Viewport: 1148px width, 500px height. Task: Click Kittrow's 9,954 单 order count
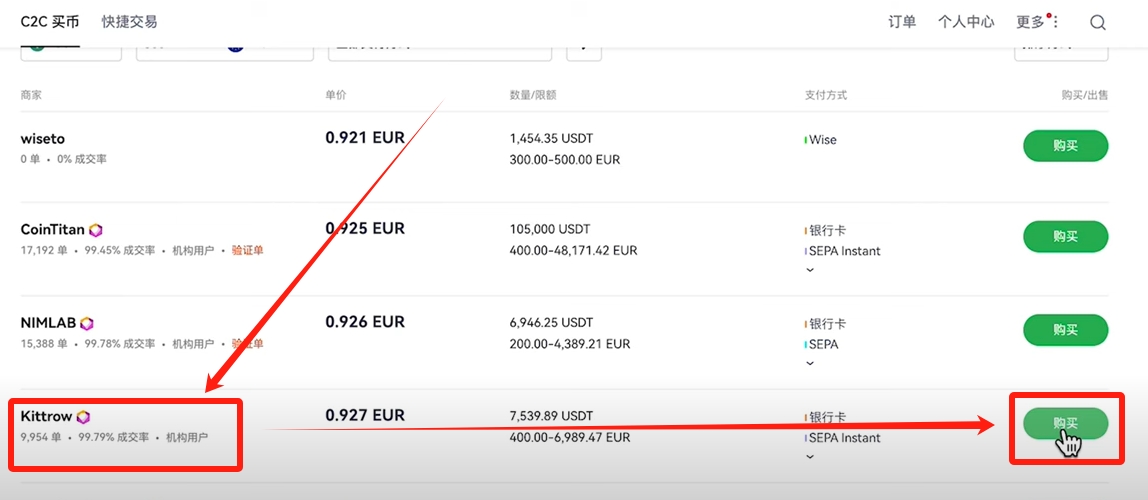(41, 437)
